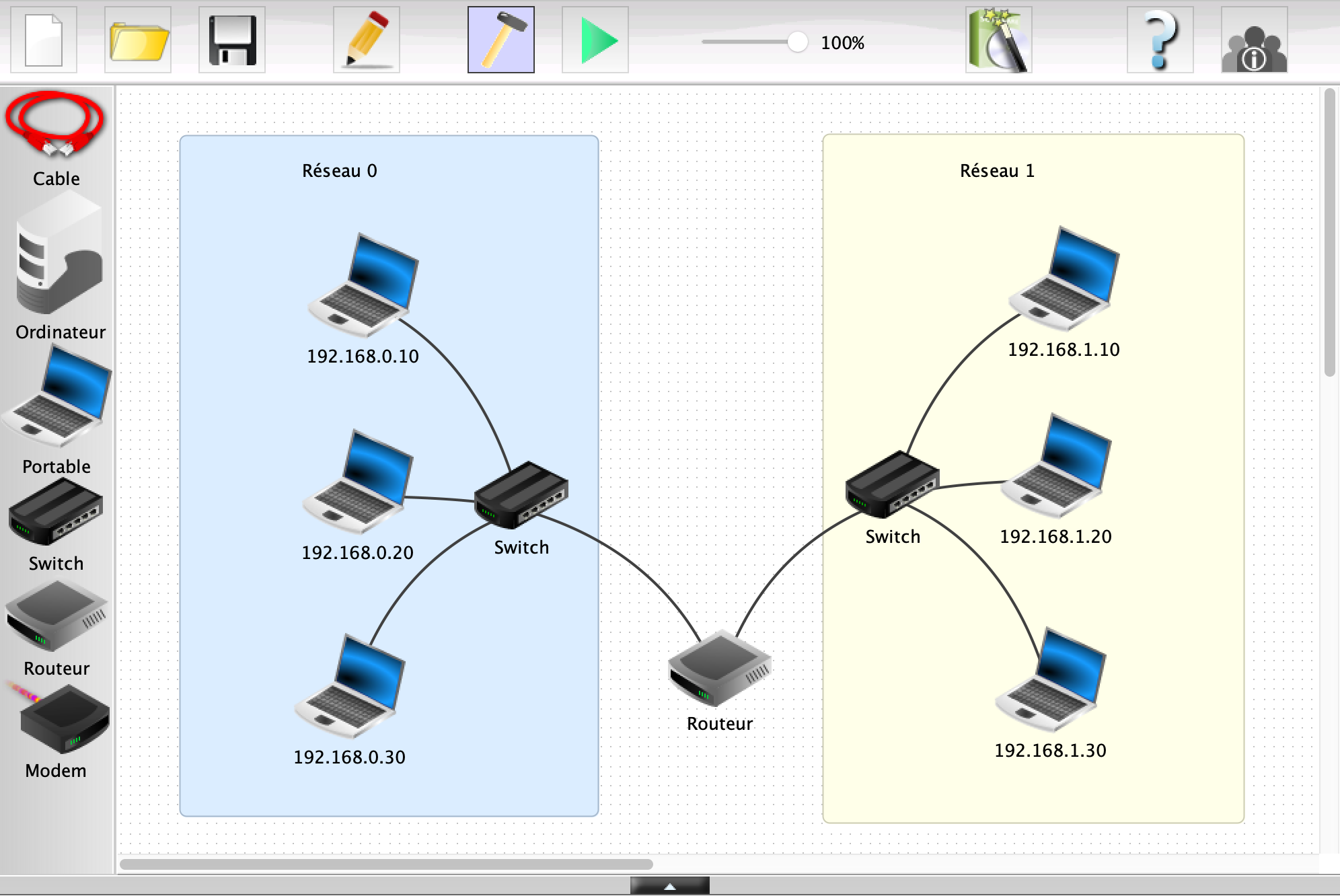Expand the bottom panel using the up arrow
Screen dimensions: 1340x896
[669, 887]
